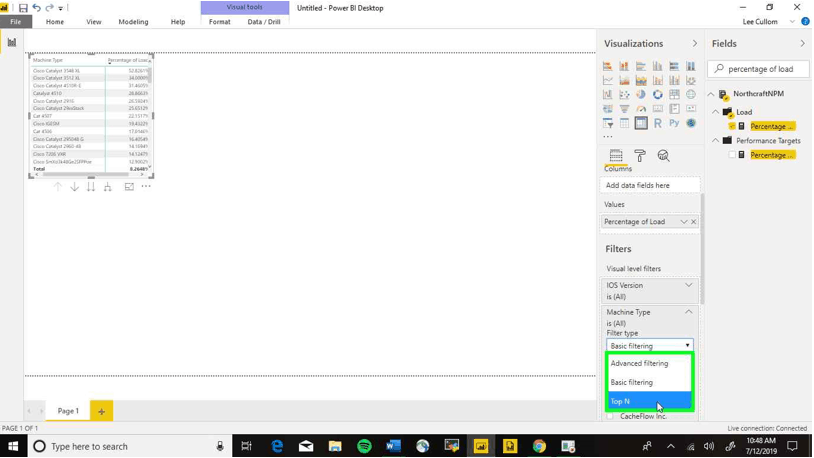Tick the Performance Targets Percentage checkbox
The height and width of the screenshot is (458, 814).
click(x=732, y=155)
